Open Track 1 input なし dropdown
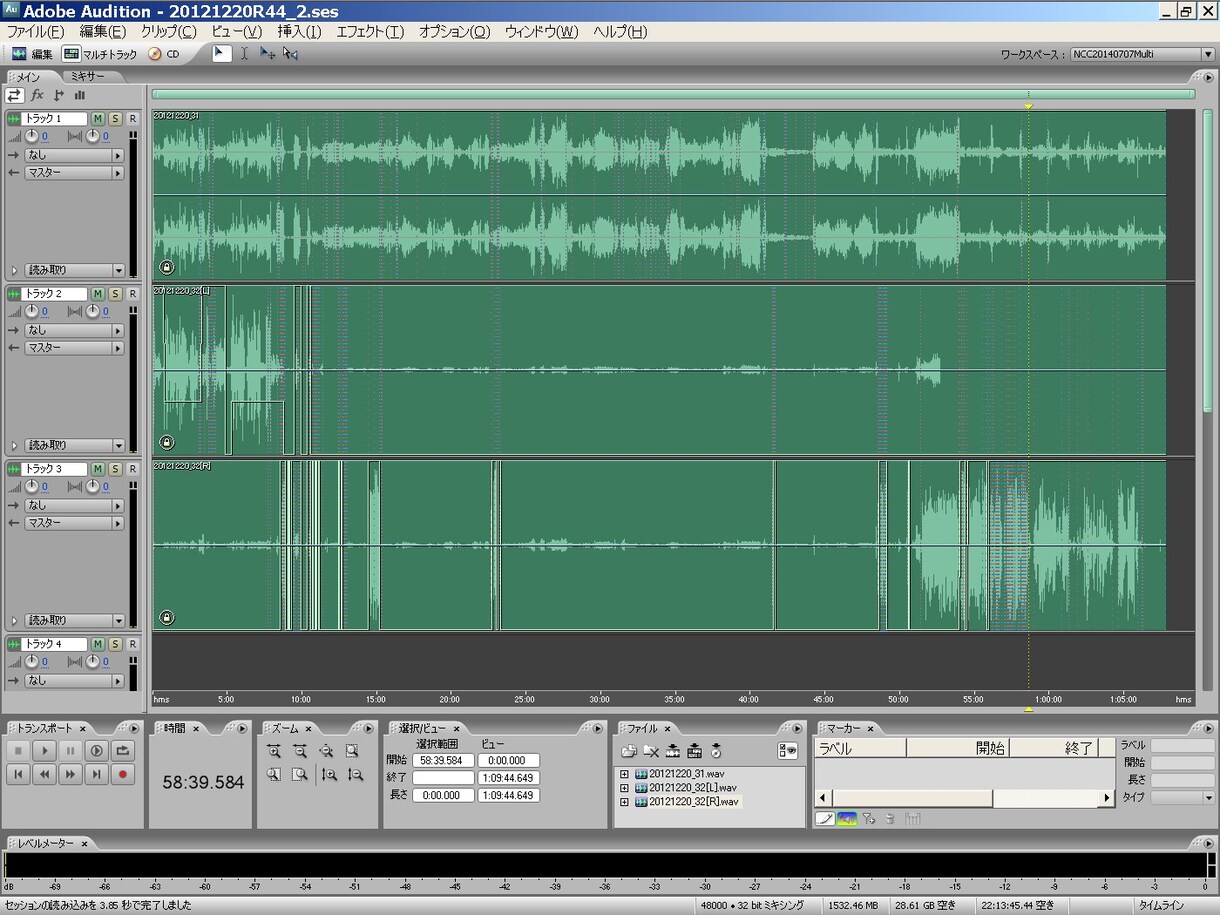The width and height of the screenshot is (1220, 915). pos(74,155)
